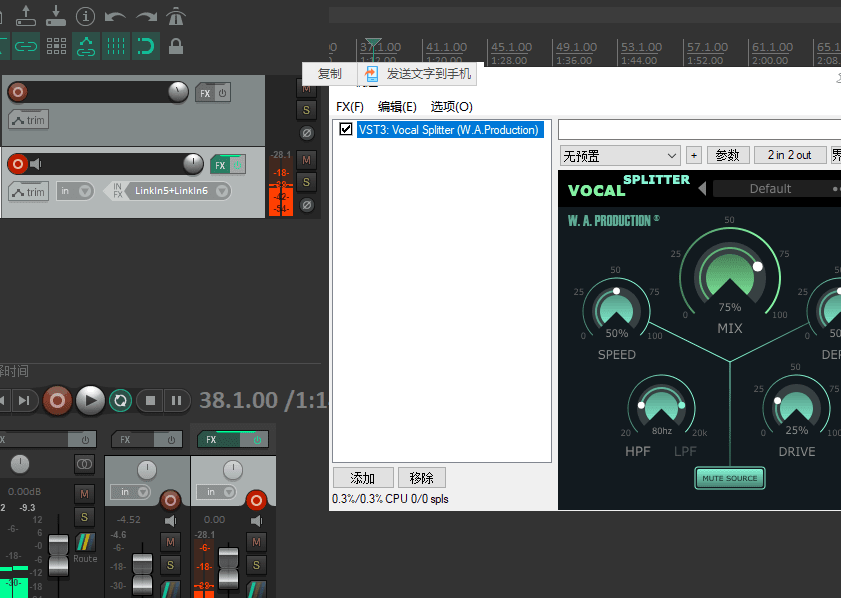Click the previous preset arrow beside Default
Viewport: 841px width, 598px height.
point(702,188)
